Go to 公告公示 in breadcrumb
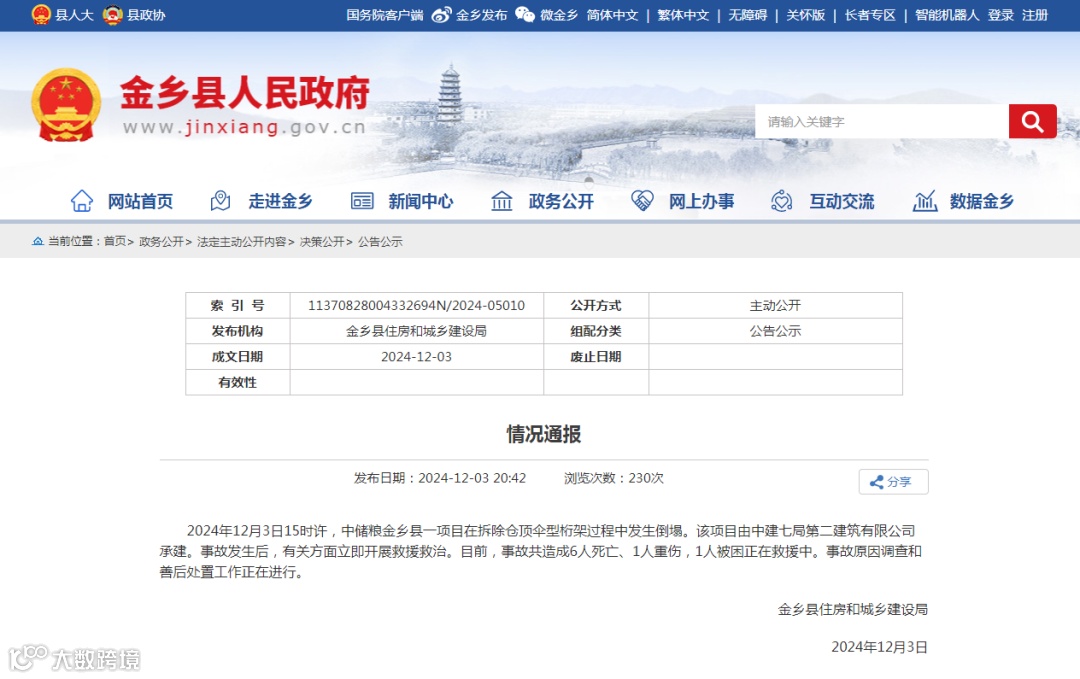 380,241
